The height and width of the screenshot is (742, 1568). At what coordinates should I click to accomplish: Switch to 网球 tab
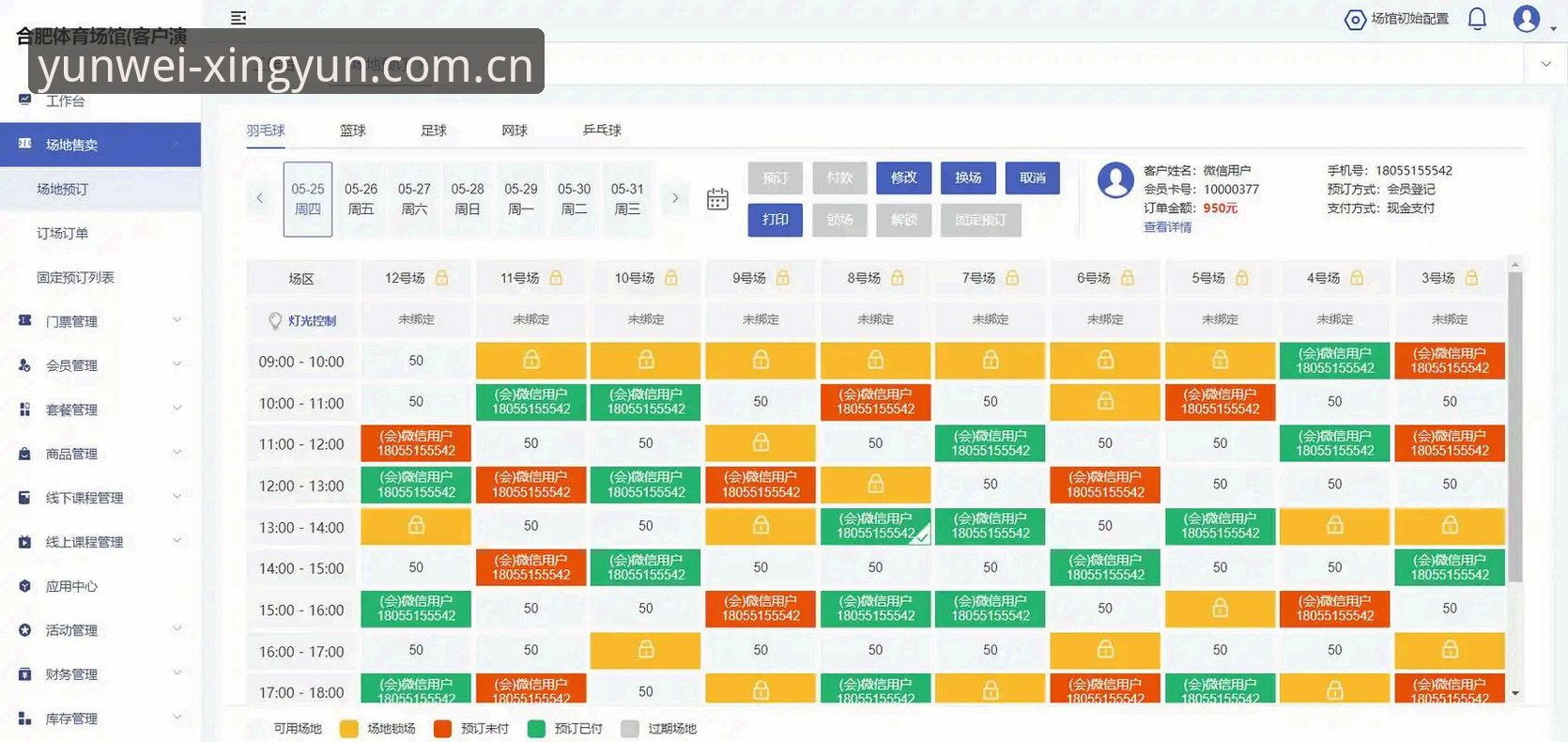tap(515, 131)
